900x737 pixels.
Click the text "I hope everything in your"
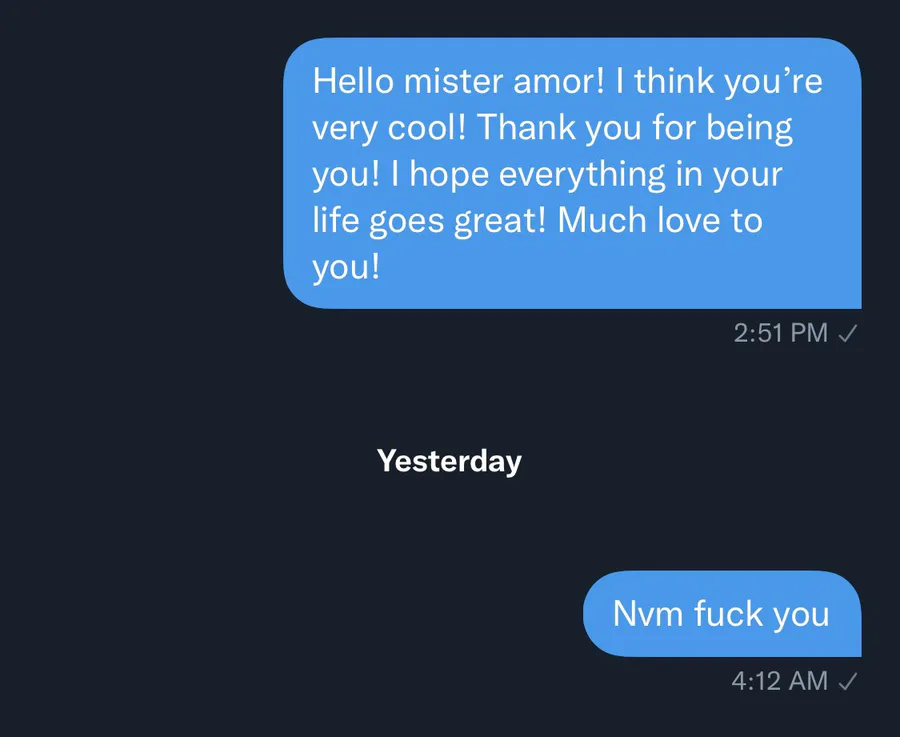586,174
